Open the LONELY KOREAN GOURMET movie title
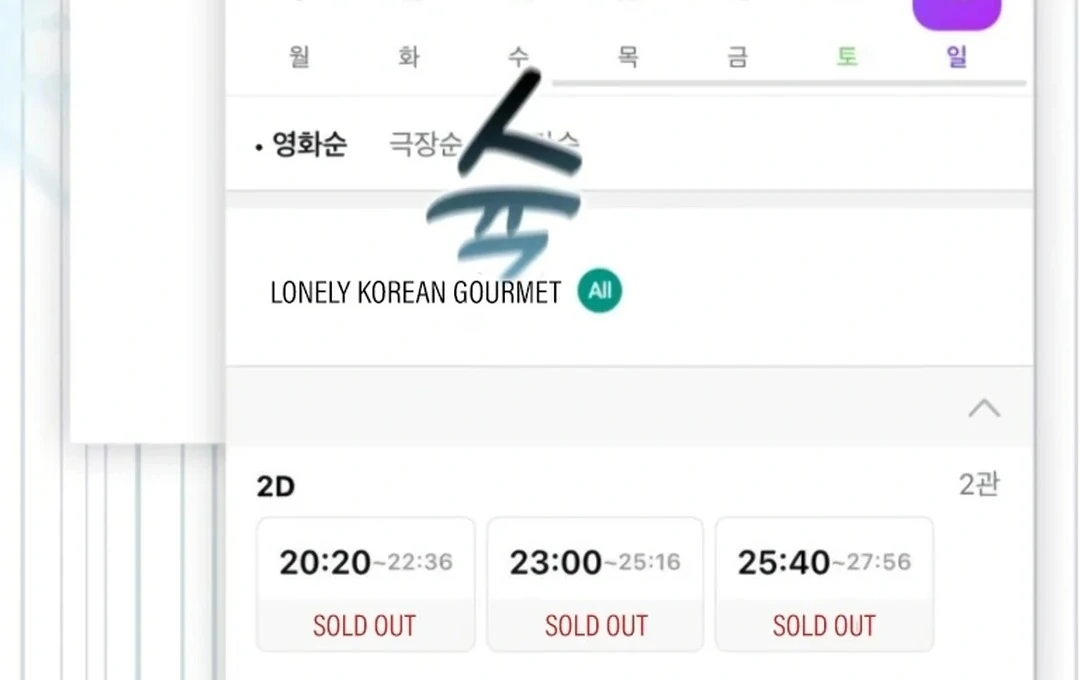This screenshot has height=680, width=1080. point(415,293)
